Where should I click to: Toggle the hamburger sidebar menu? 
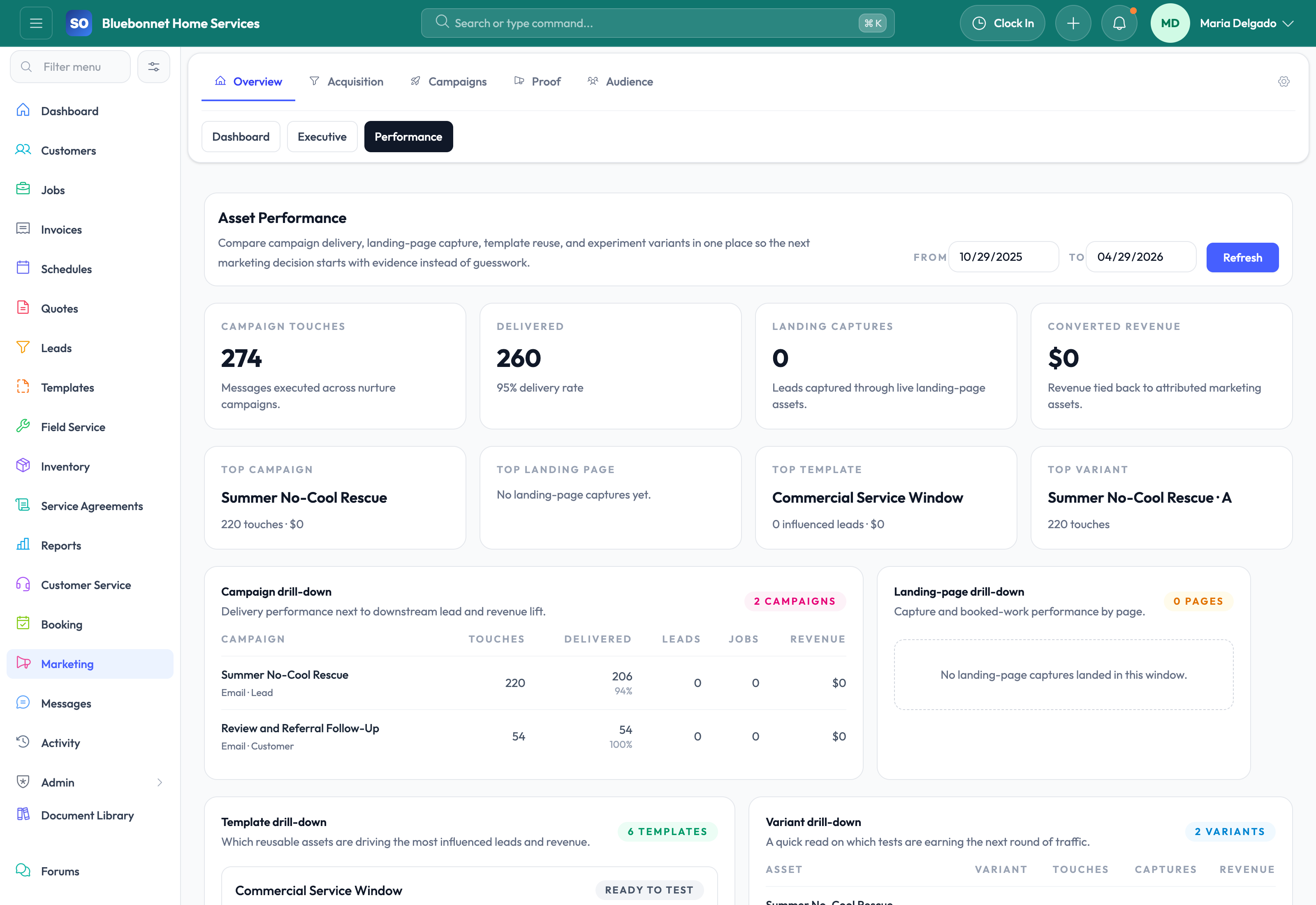tap(36, 23)
